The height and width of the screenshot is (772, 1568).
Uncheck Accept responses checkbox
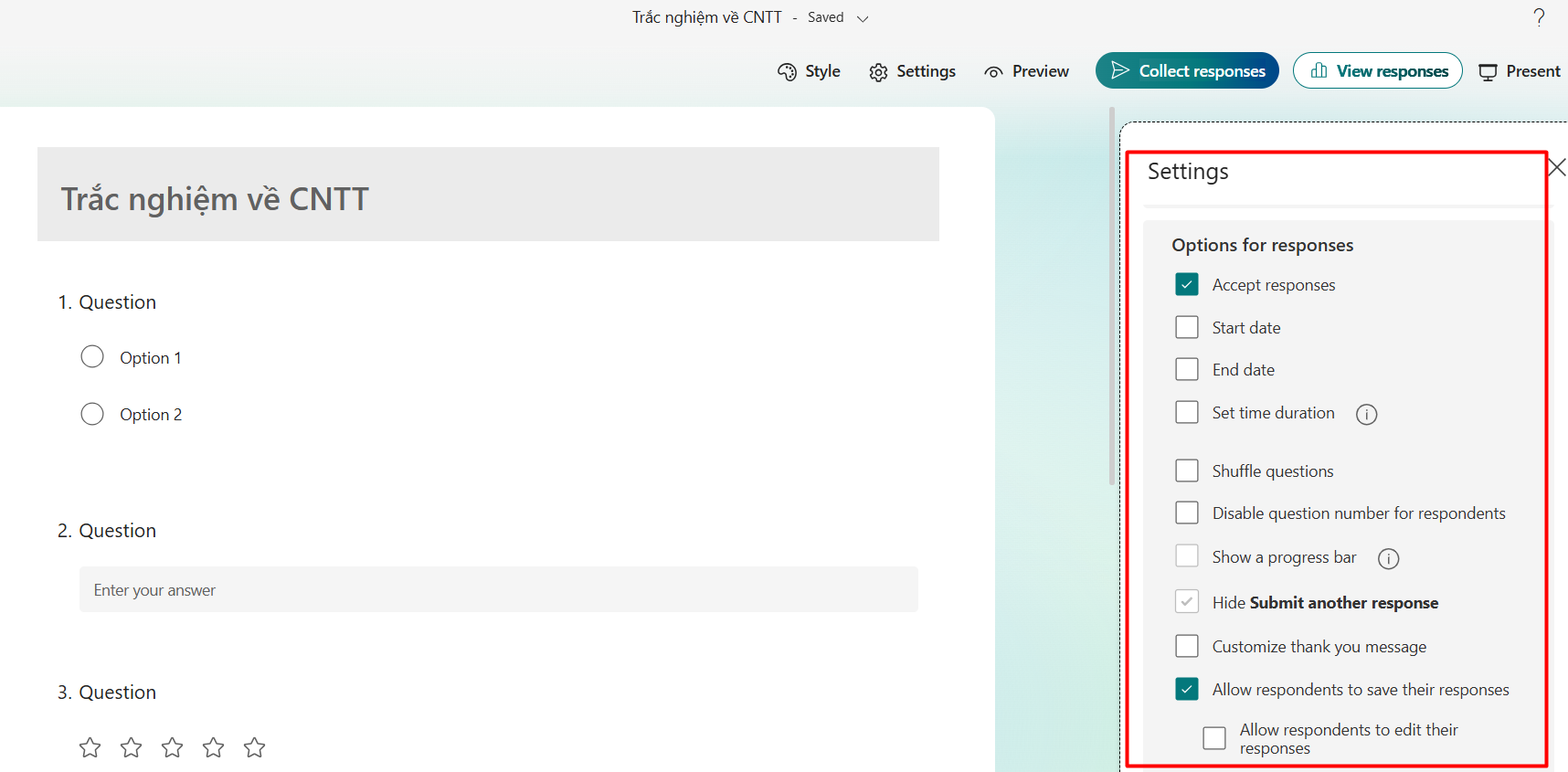tap(1187, 285)
